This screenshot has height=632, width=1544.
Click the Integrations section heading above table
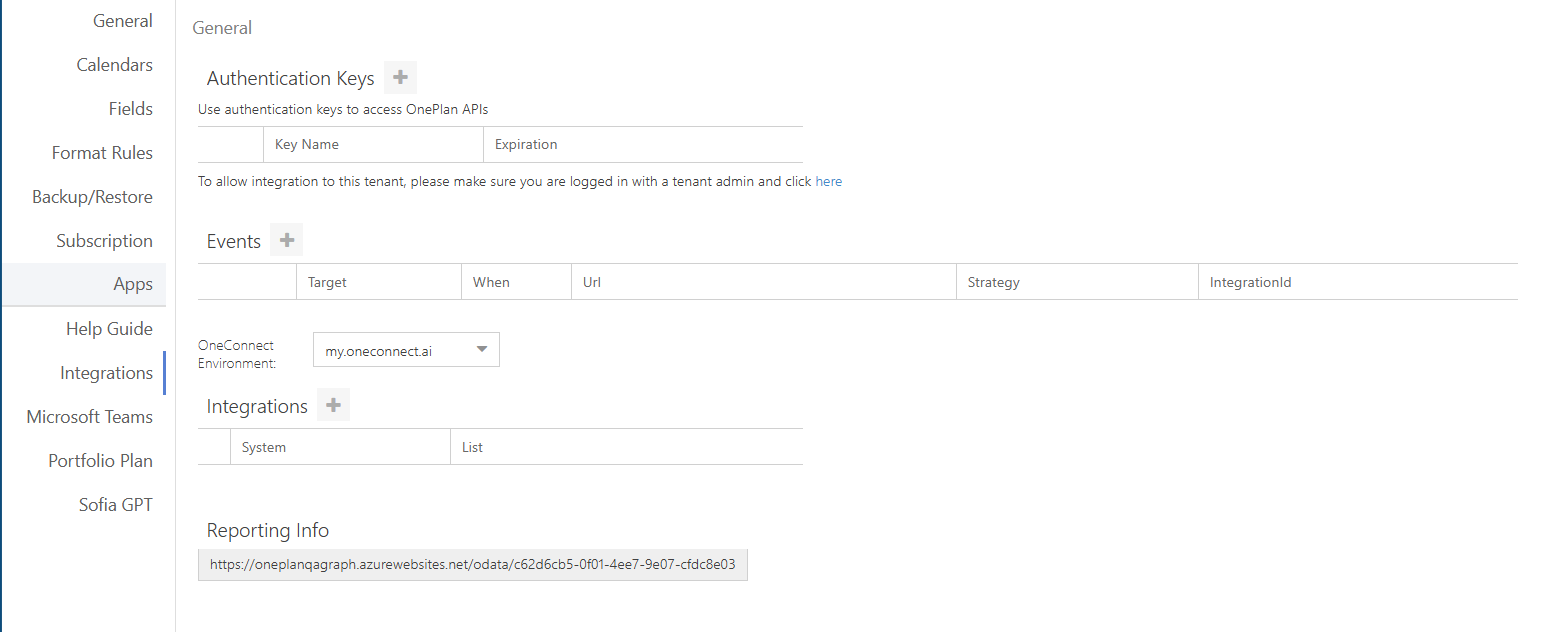point(257,406)
